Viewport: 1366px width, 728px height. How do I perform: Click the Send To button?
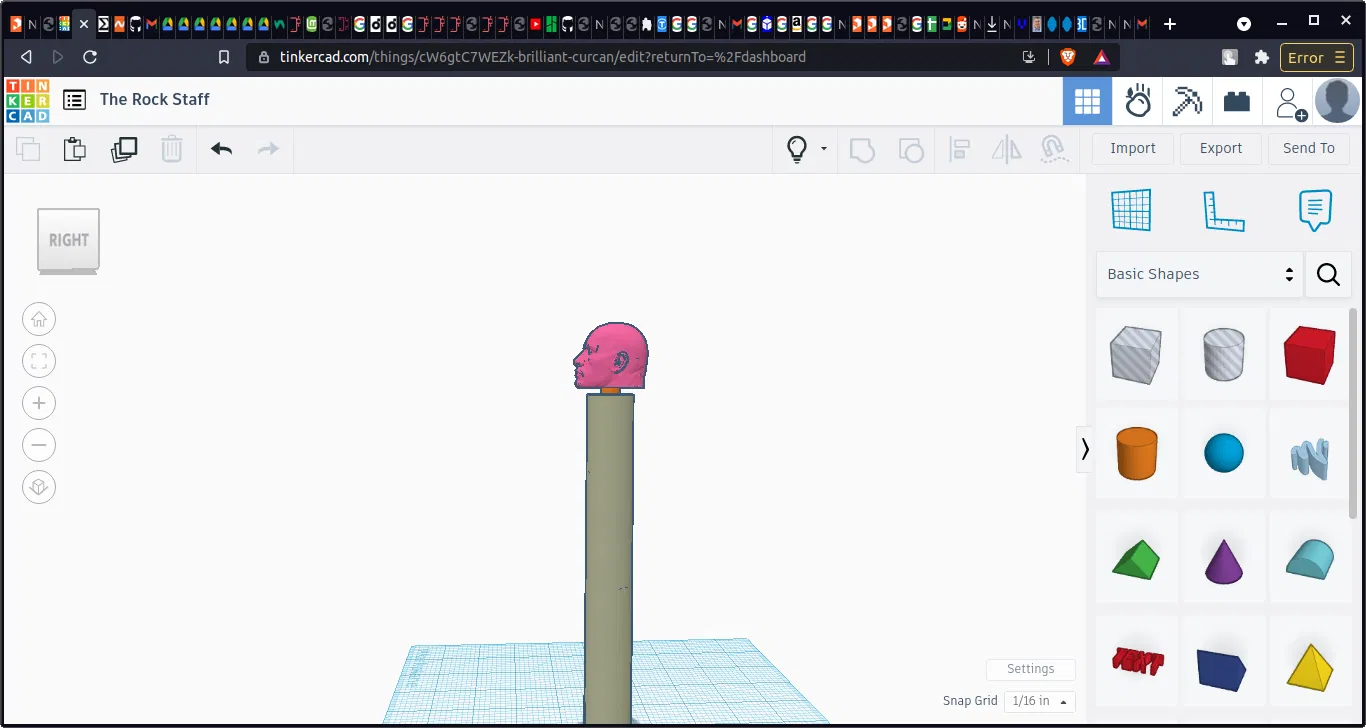(1309, 148)
